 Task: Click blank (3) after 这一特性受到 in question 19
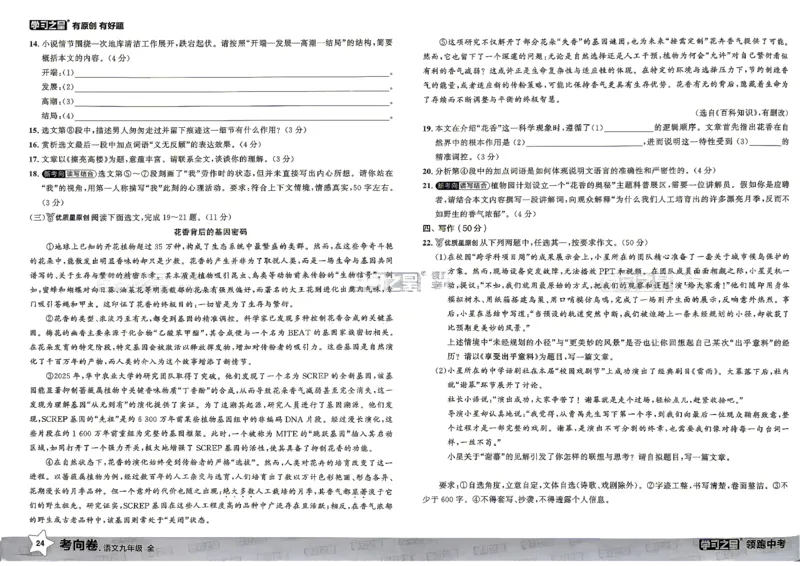[764, 142]
